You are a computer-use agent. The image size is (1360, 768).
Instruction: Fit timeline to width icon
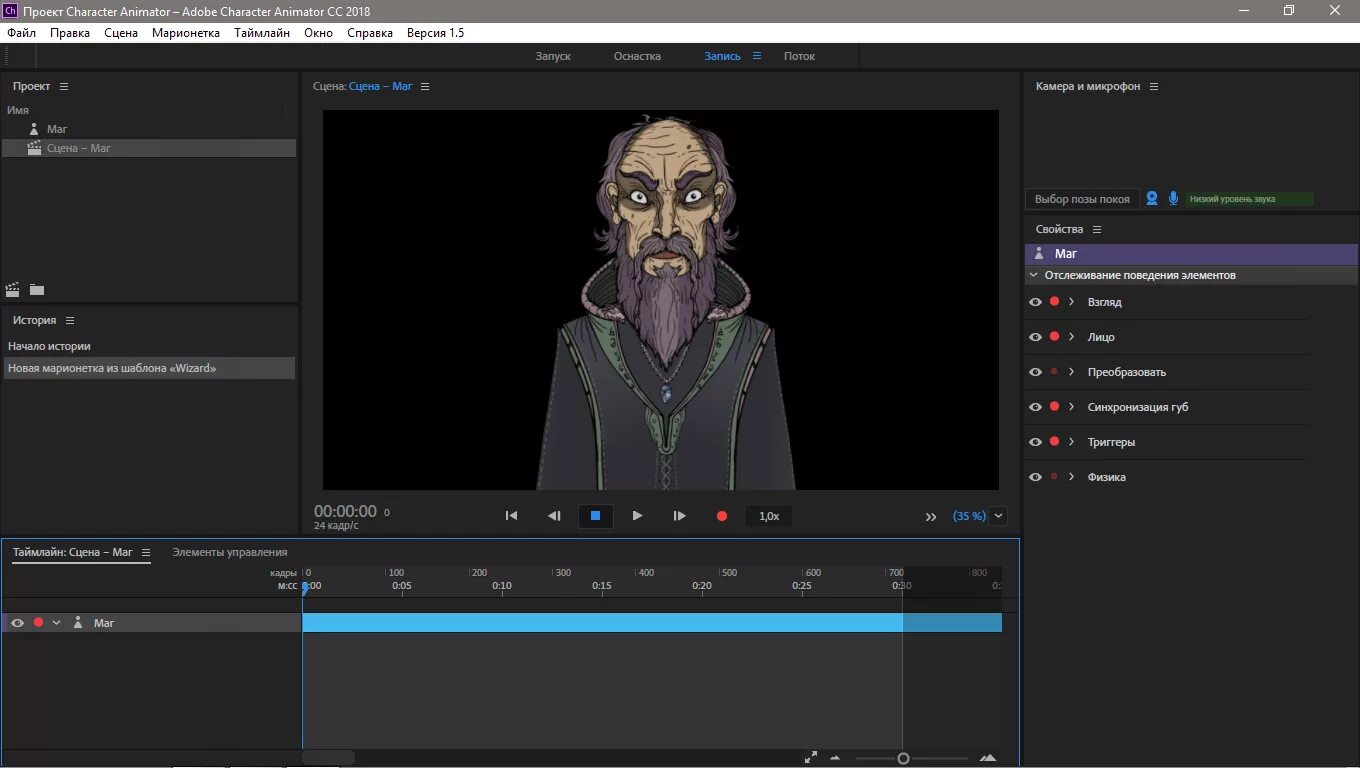(811, 758)
